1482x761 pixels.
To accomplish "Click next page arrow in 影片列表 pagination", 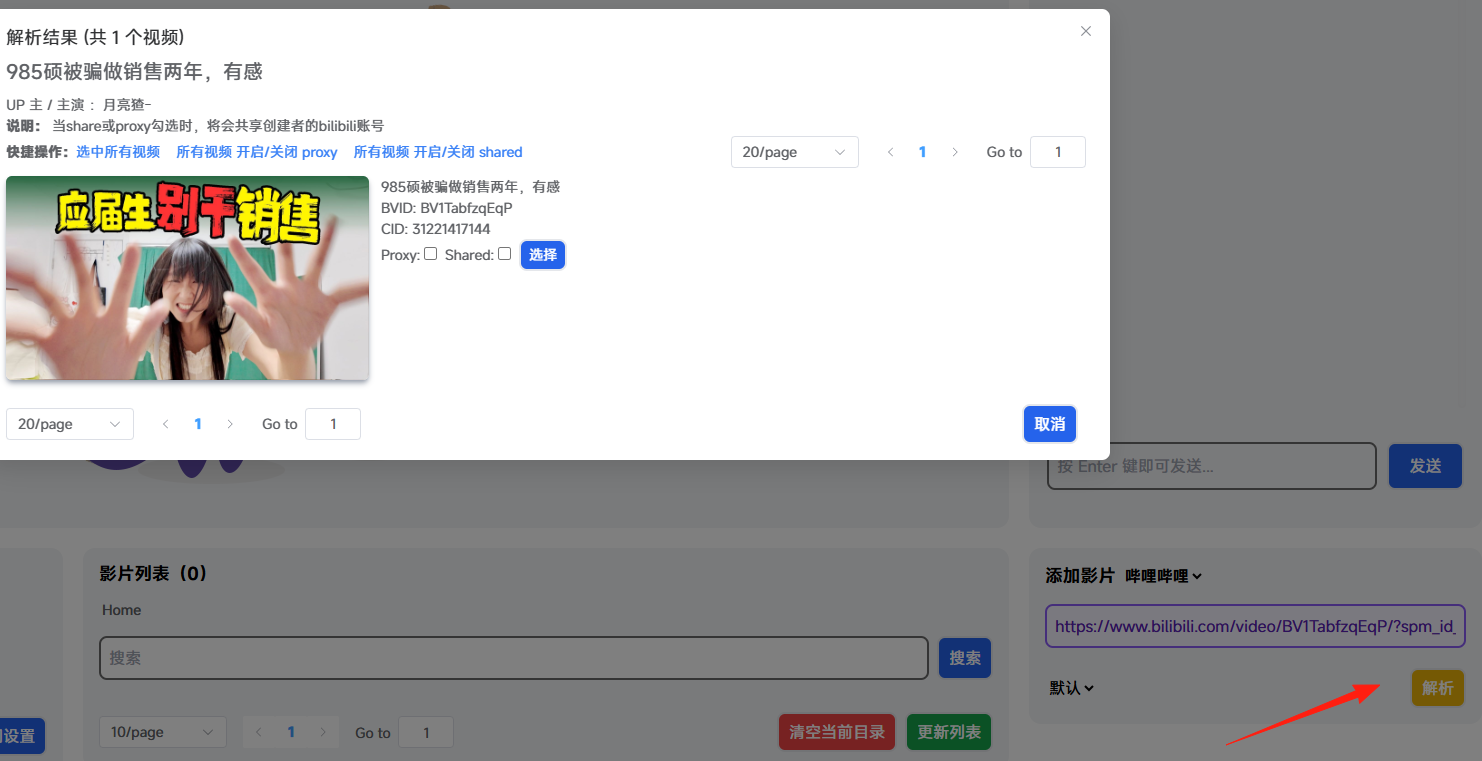I will pos(323,732).
